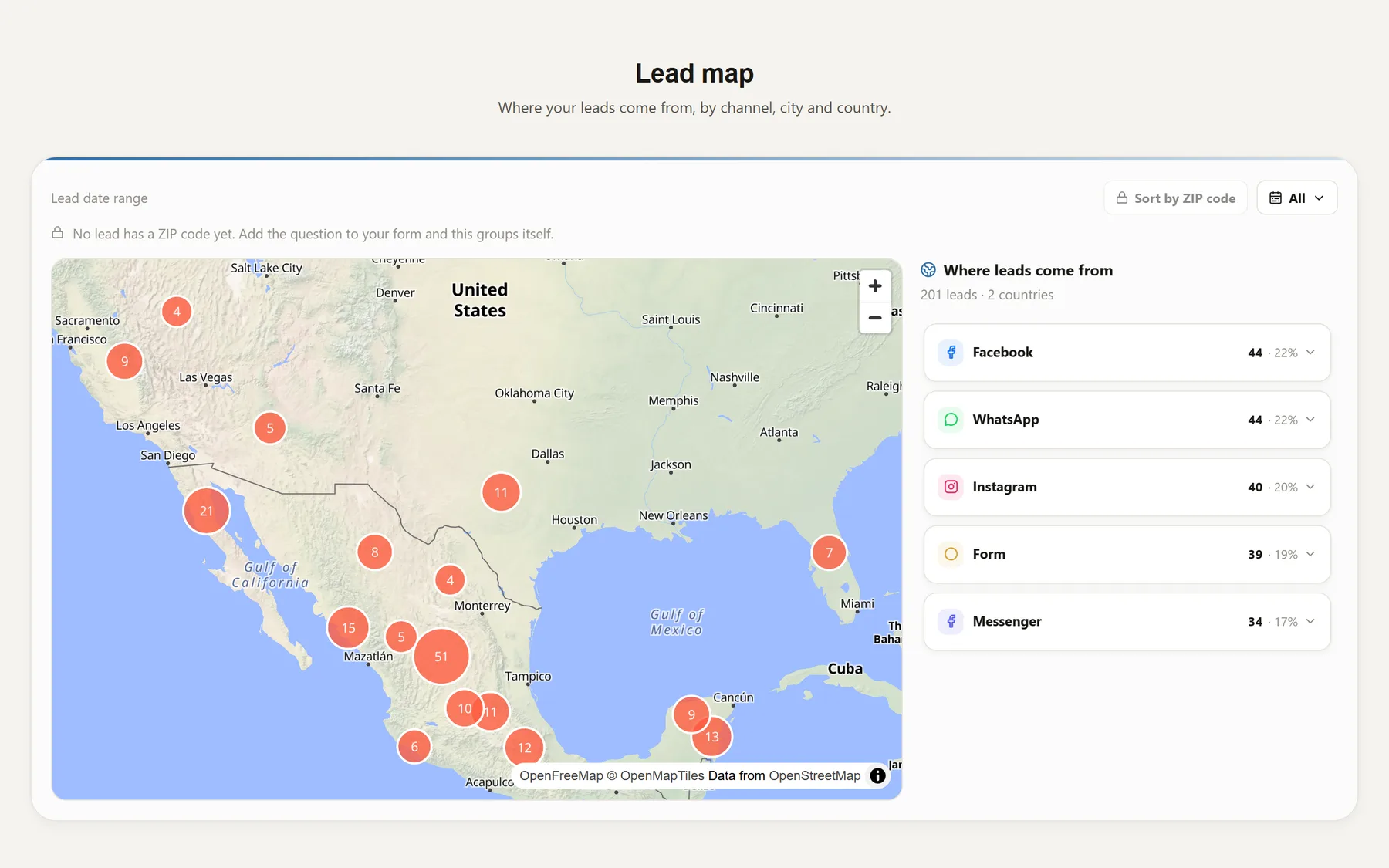Click the Facebook channel icon
The width and height of the screenshot is (1389, 868).
[951, 353]
